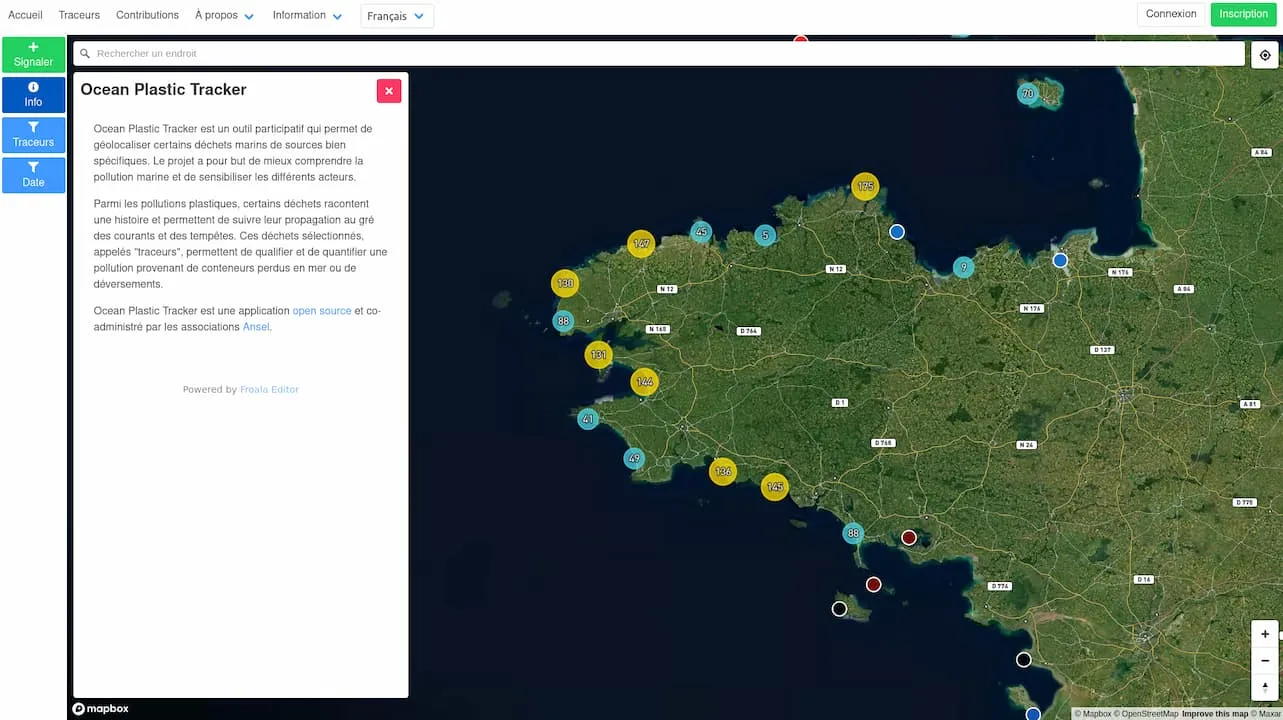
Task: Click the teal cluster marker 5
Action: point(765,236)
